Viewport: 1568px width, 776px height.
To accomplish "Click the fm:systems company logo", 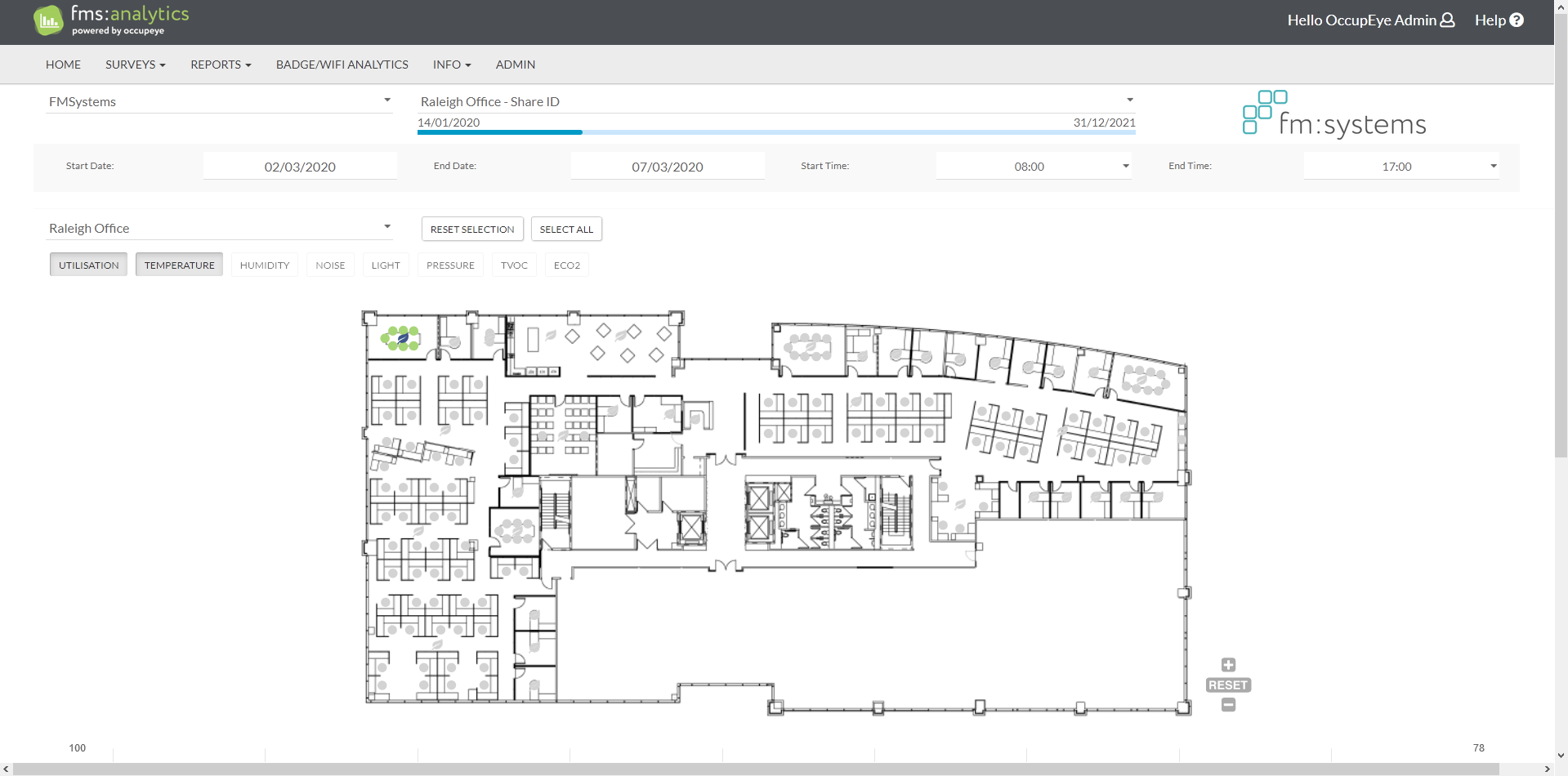I will pyautogui.click(x=1333, y=114).
